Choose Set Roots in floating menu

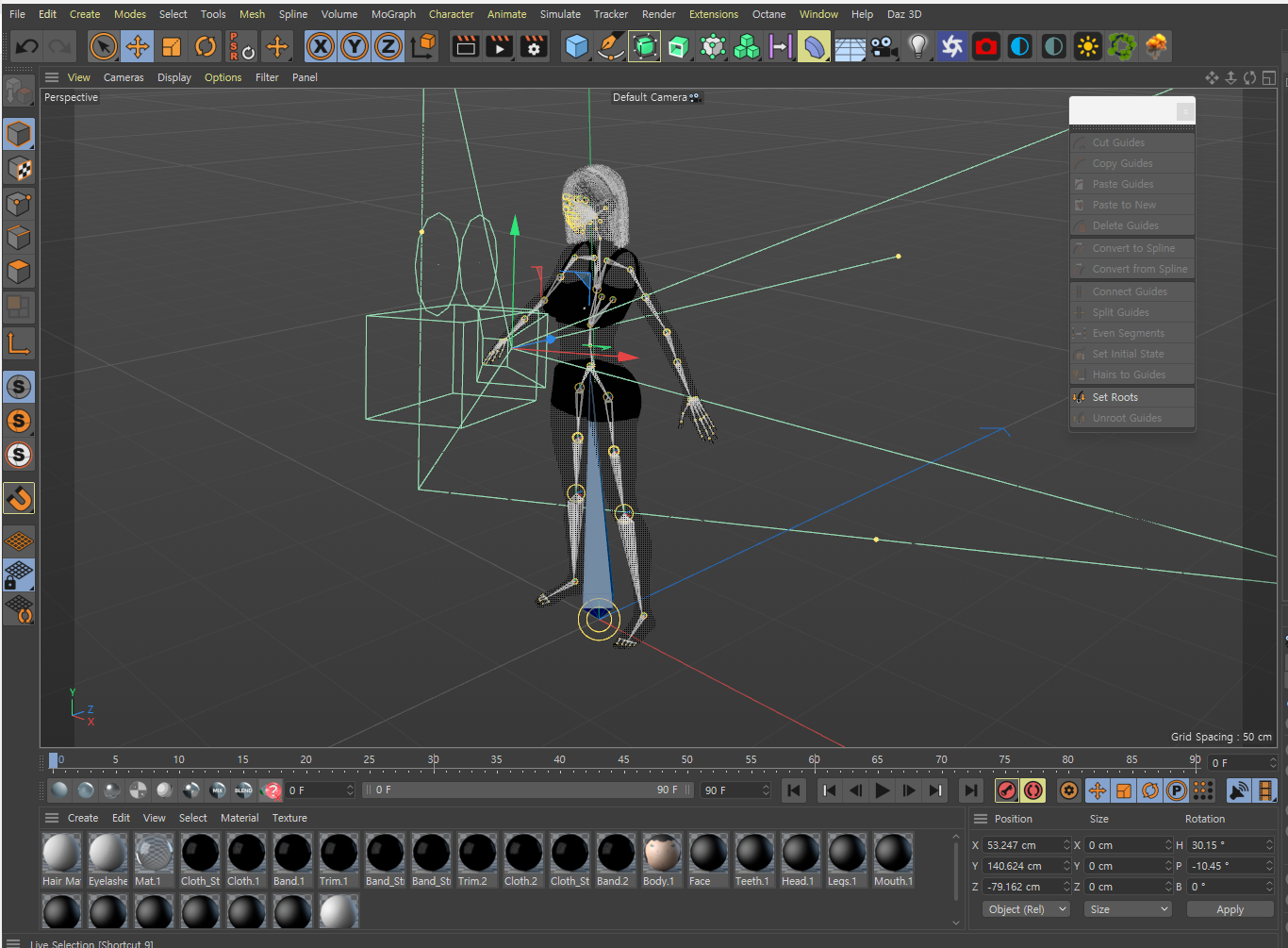1132,397
